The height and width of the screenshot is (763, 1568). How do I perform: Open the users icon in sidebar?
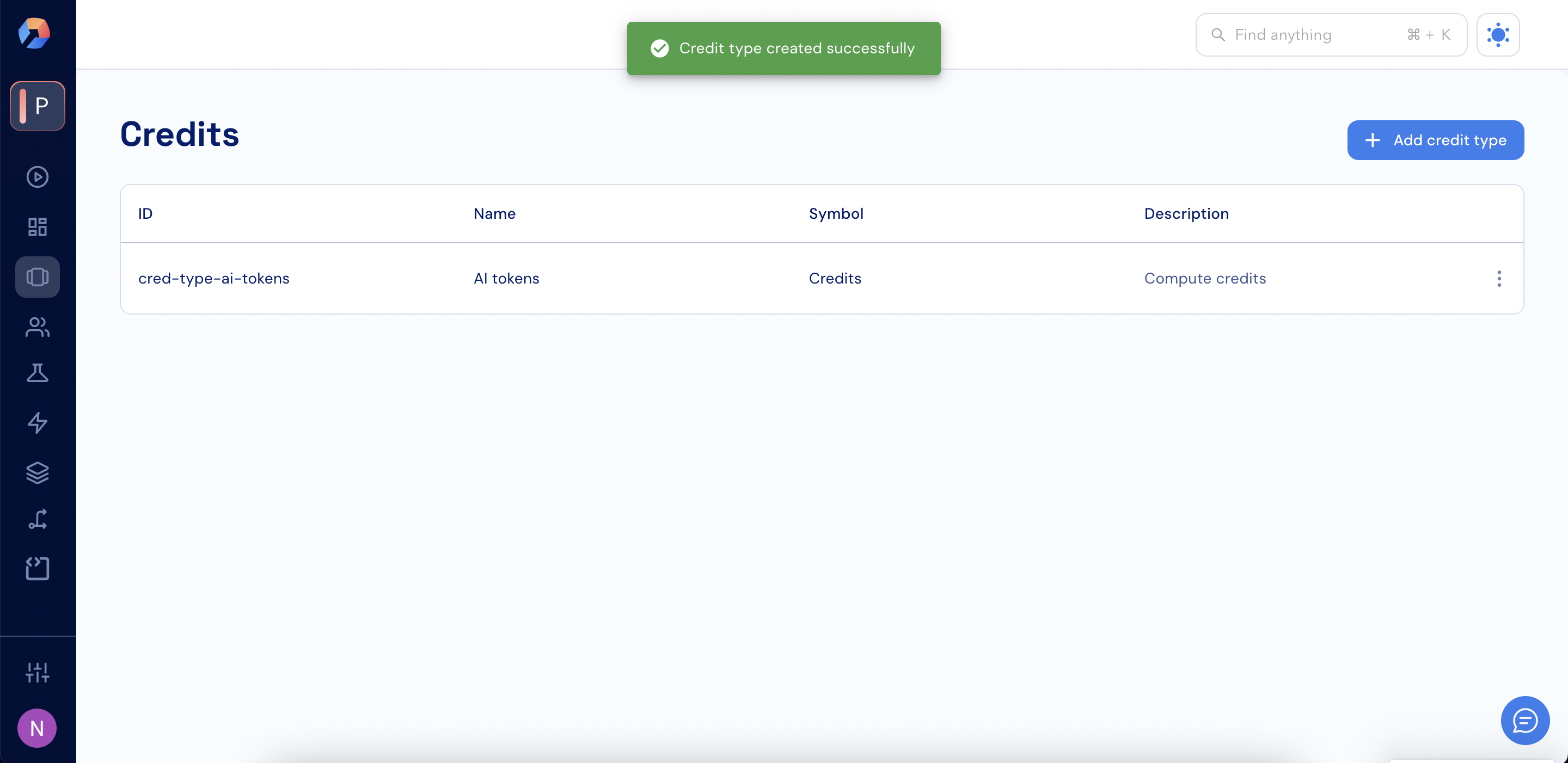click(x=37, y=327)
